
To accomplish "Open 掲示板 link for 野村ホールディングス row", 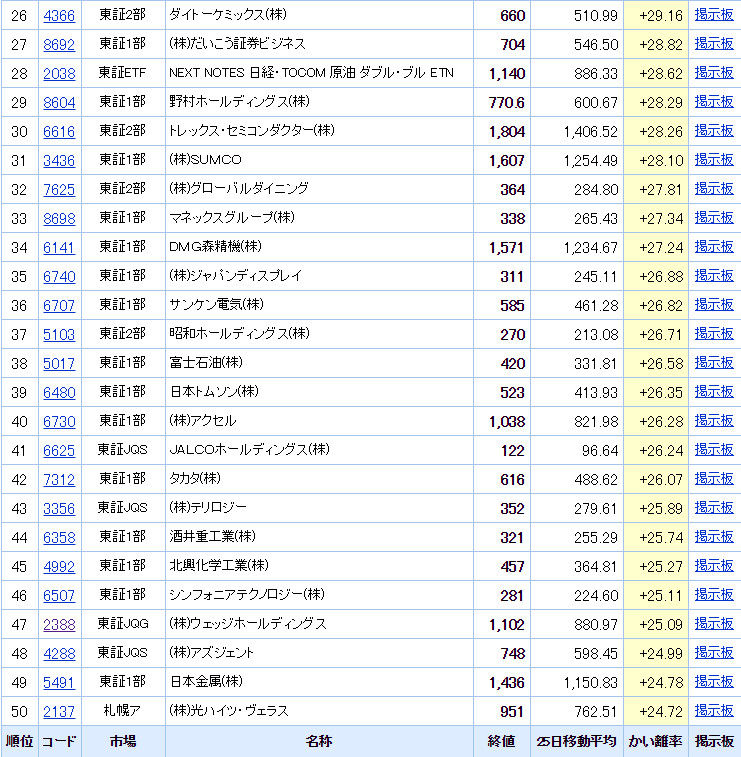I will (714, 102).
